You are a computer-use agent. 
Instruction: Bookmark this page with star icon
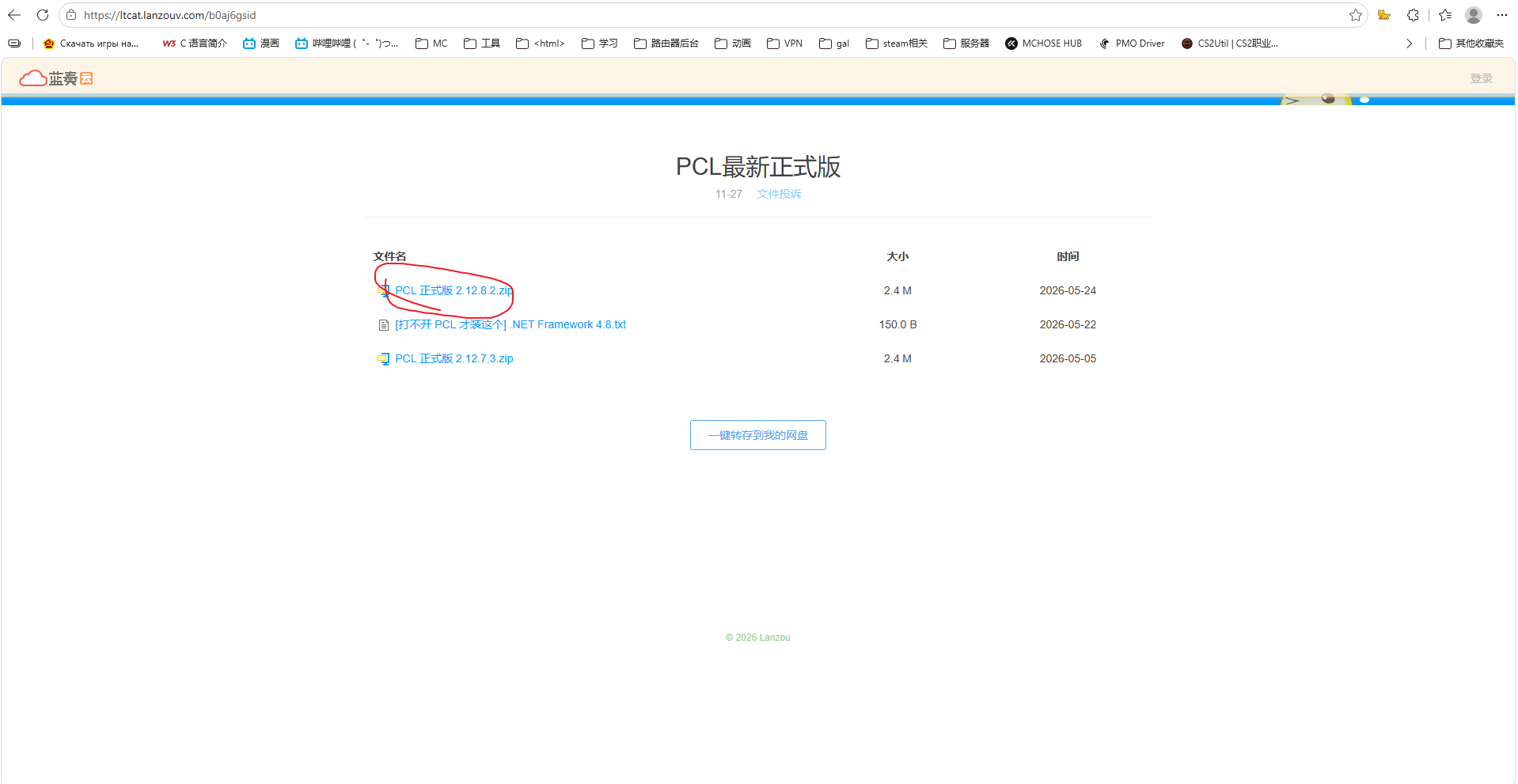(x=1355, y=15)
